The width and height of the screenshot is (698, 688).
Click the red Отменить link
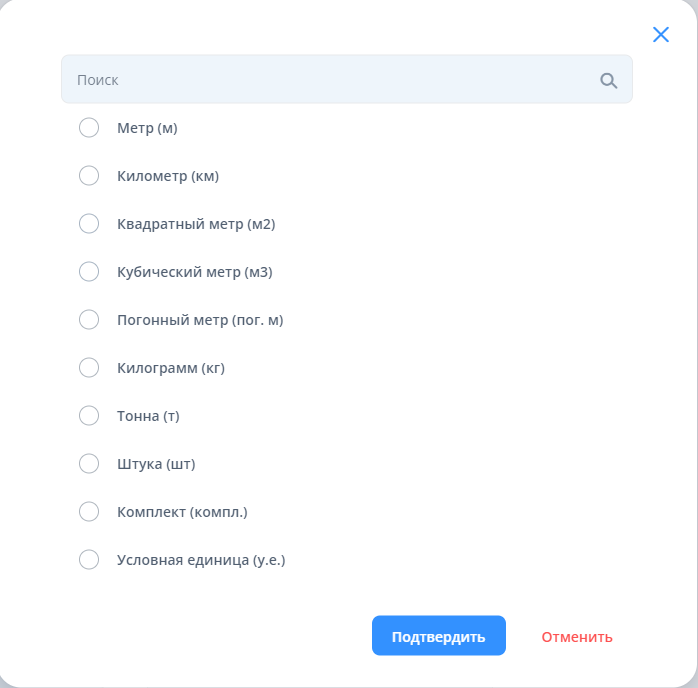point(577,637)
